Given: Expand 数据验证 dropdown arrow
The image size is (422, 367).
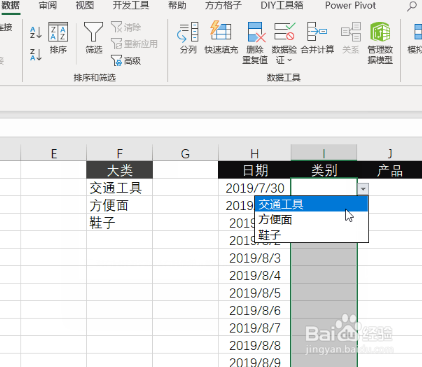Looking at the screenshot, I should click(289, 60).
